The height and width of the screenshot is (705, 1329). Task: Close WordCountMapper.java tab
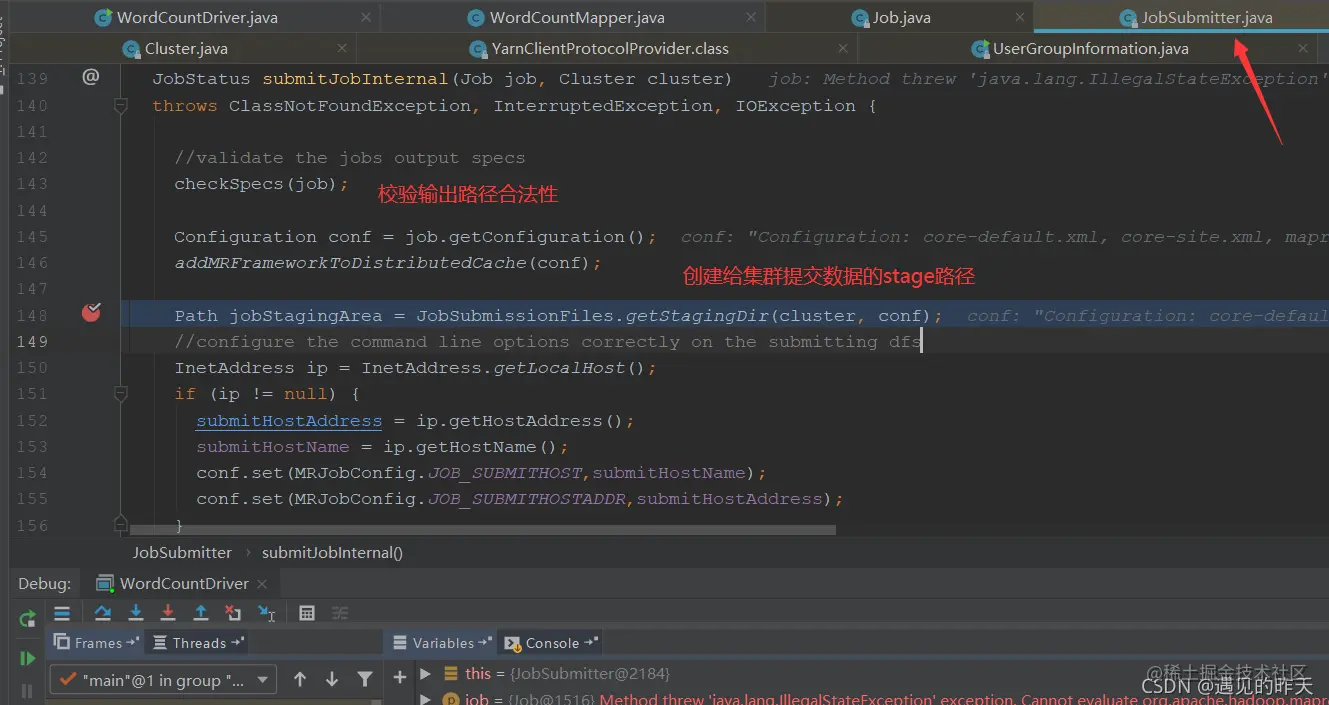[x=749, y=17]
